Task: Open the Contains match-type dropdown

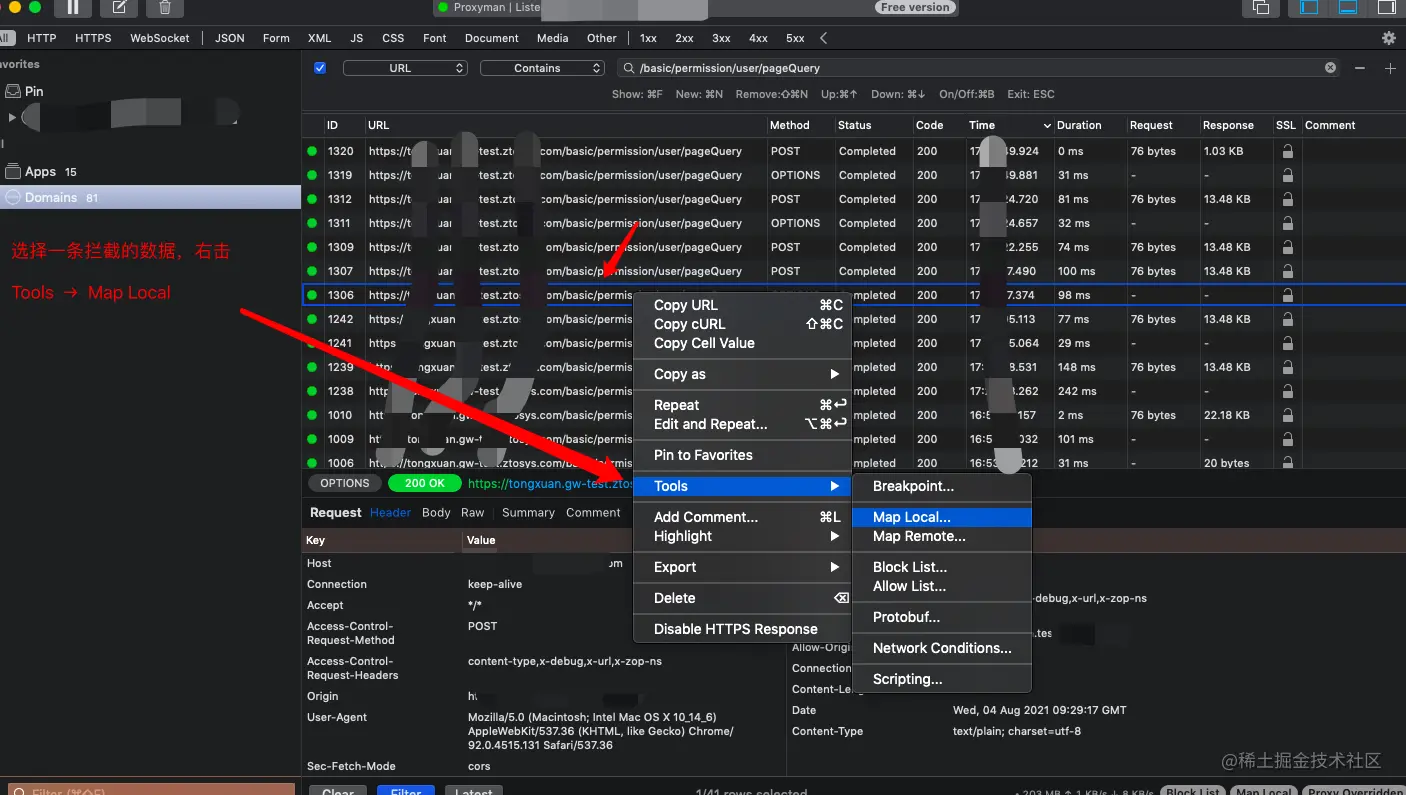Action: tap(542, 68)
